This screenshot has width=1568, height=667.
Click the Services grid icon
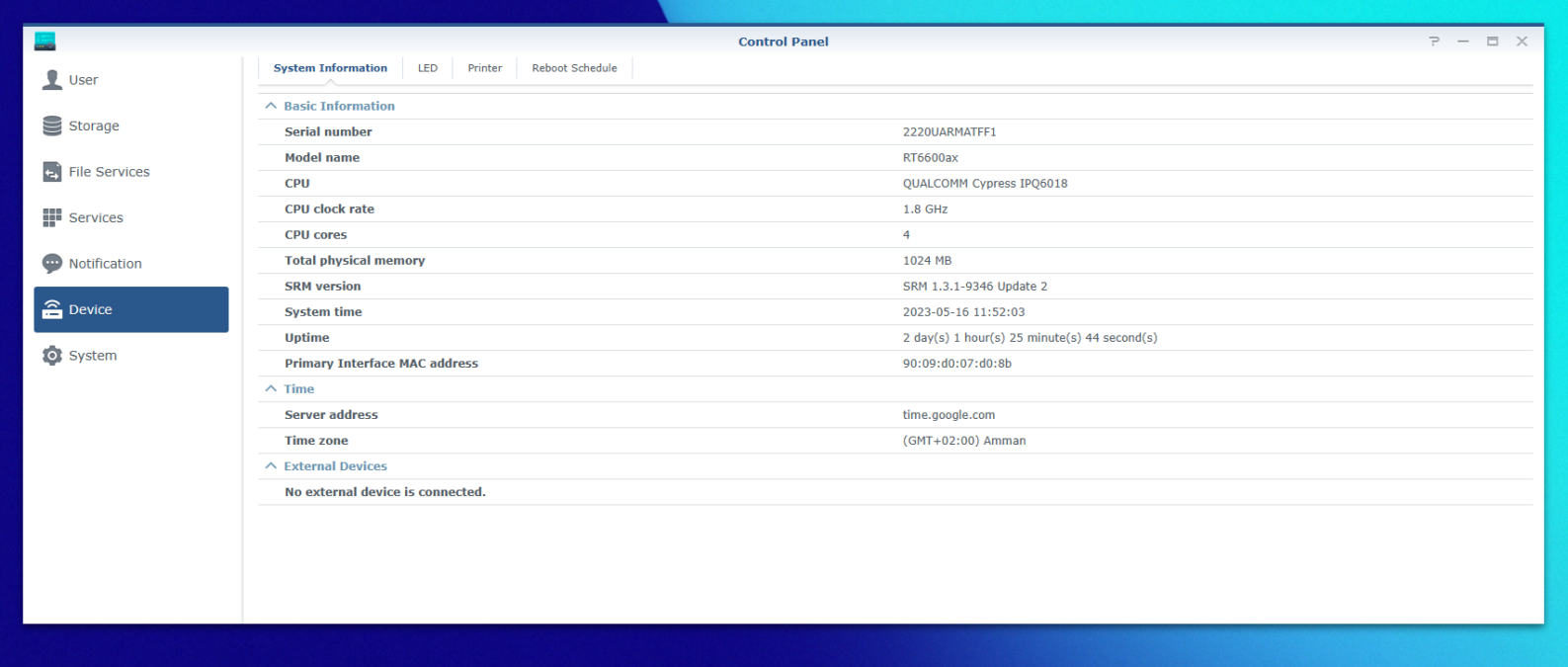(x=52, y=217)
